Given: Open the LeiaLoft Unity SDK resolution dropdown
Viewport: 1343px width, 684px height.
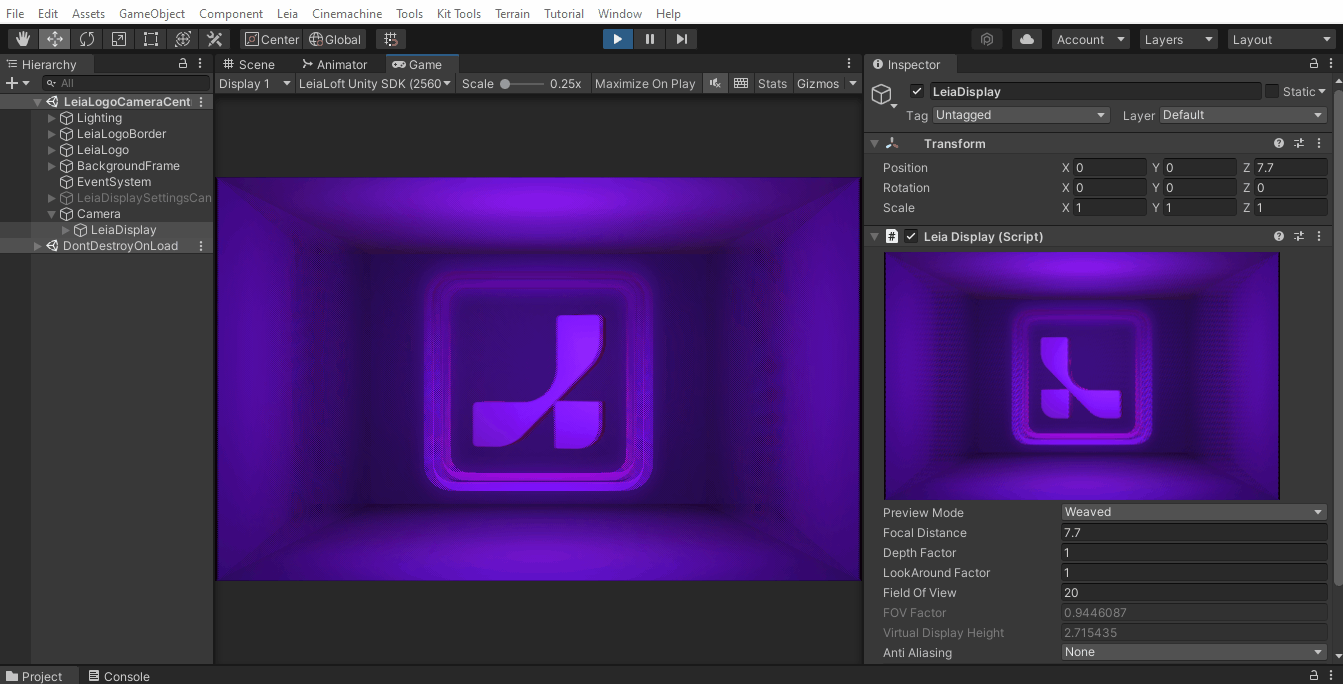Looking at the screenshot, I should [x=375, y=84].
